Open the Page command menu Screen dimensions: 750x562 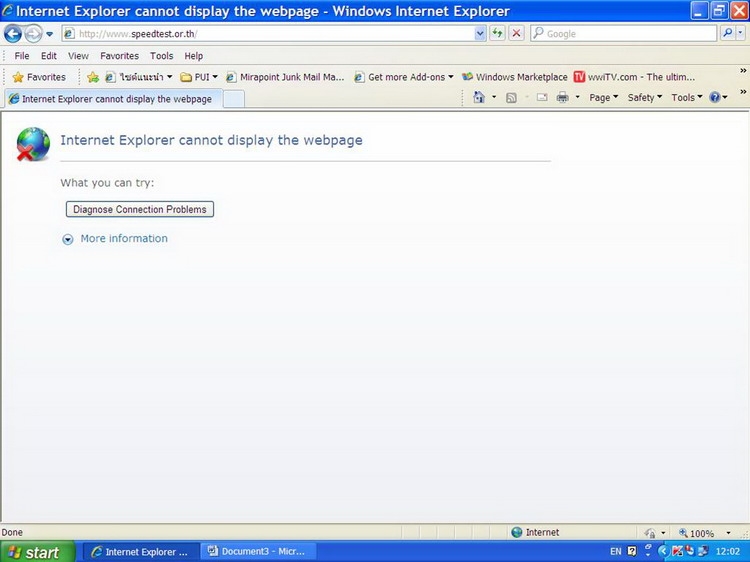pos(604,98)
